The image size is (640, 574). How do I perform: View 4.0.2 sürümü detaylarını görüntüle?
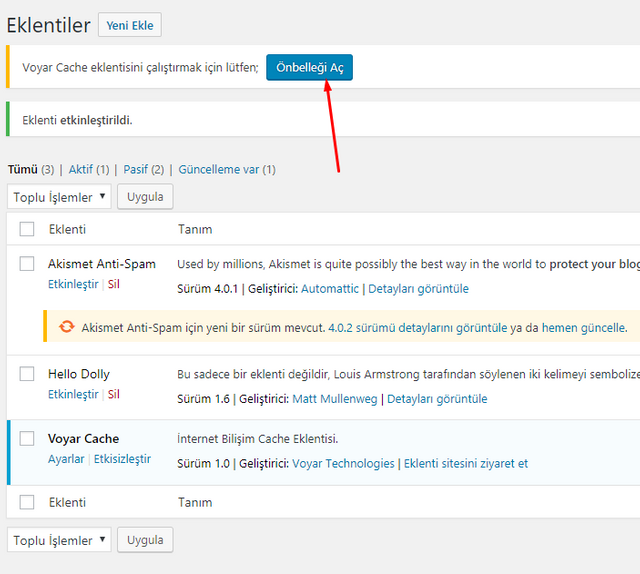click(x=418, y=328)
